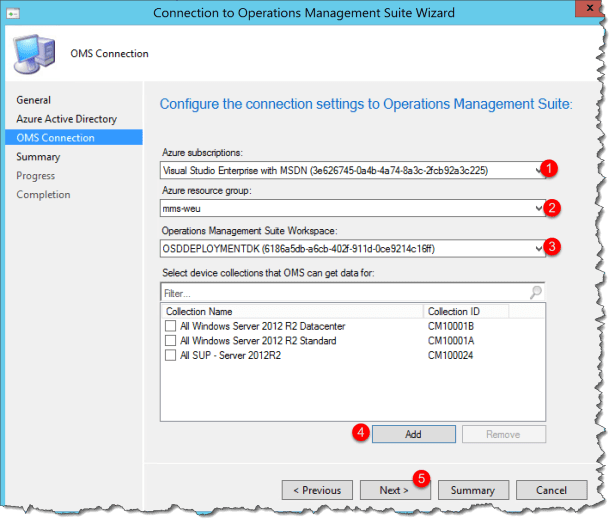Continue with the Next button
615x524 pixels.
[395, 490]
